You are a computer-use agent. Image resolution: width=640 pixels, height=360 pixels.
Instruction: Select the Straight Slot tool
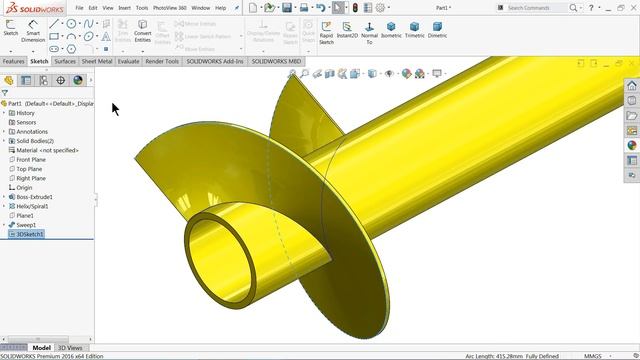[54, 49]
